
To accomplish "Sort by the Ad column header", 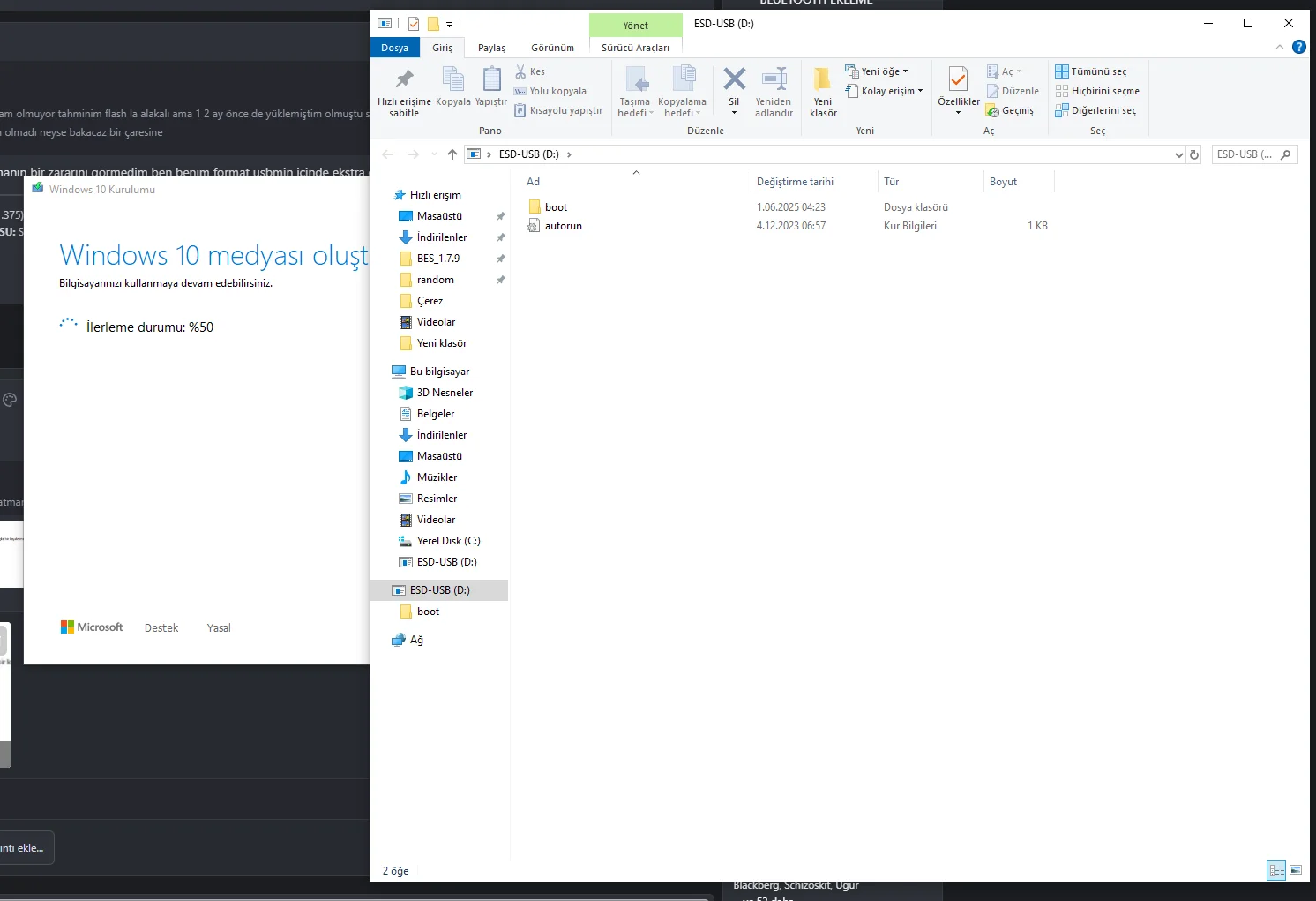I will coord(635,182).
